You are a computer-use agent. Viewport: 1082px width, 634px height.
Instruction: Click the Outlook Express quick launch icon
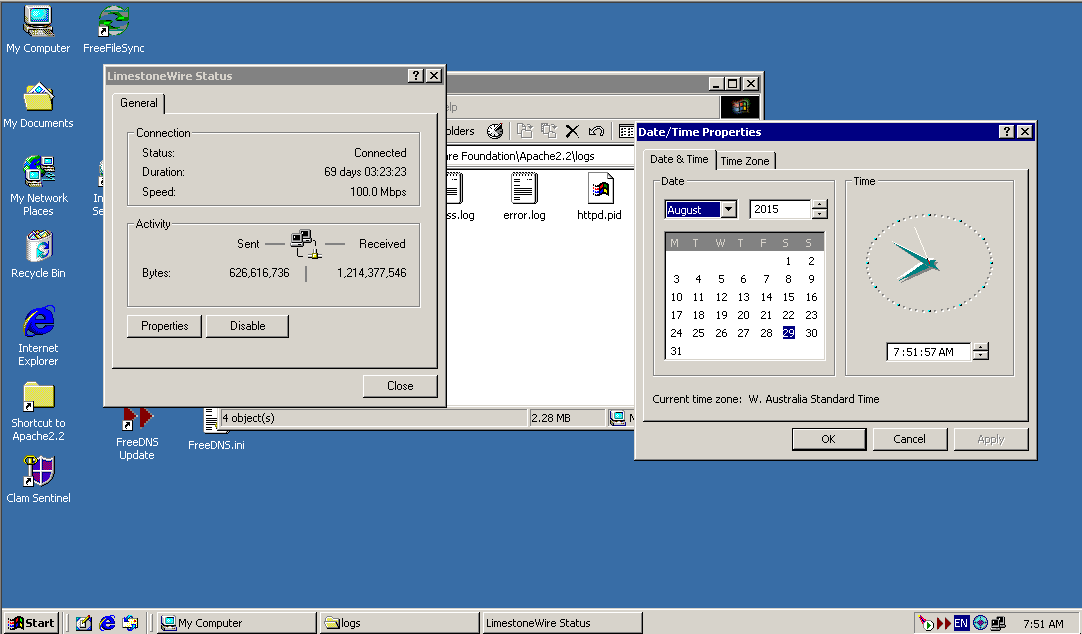pos(130,623)
